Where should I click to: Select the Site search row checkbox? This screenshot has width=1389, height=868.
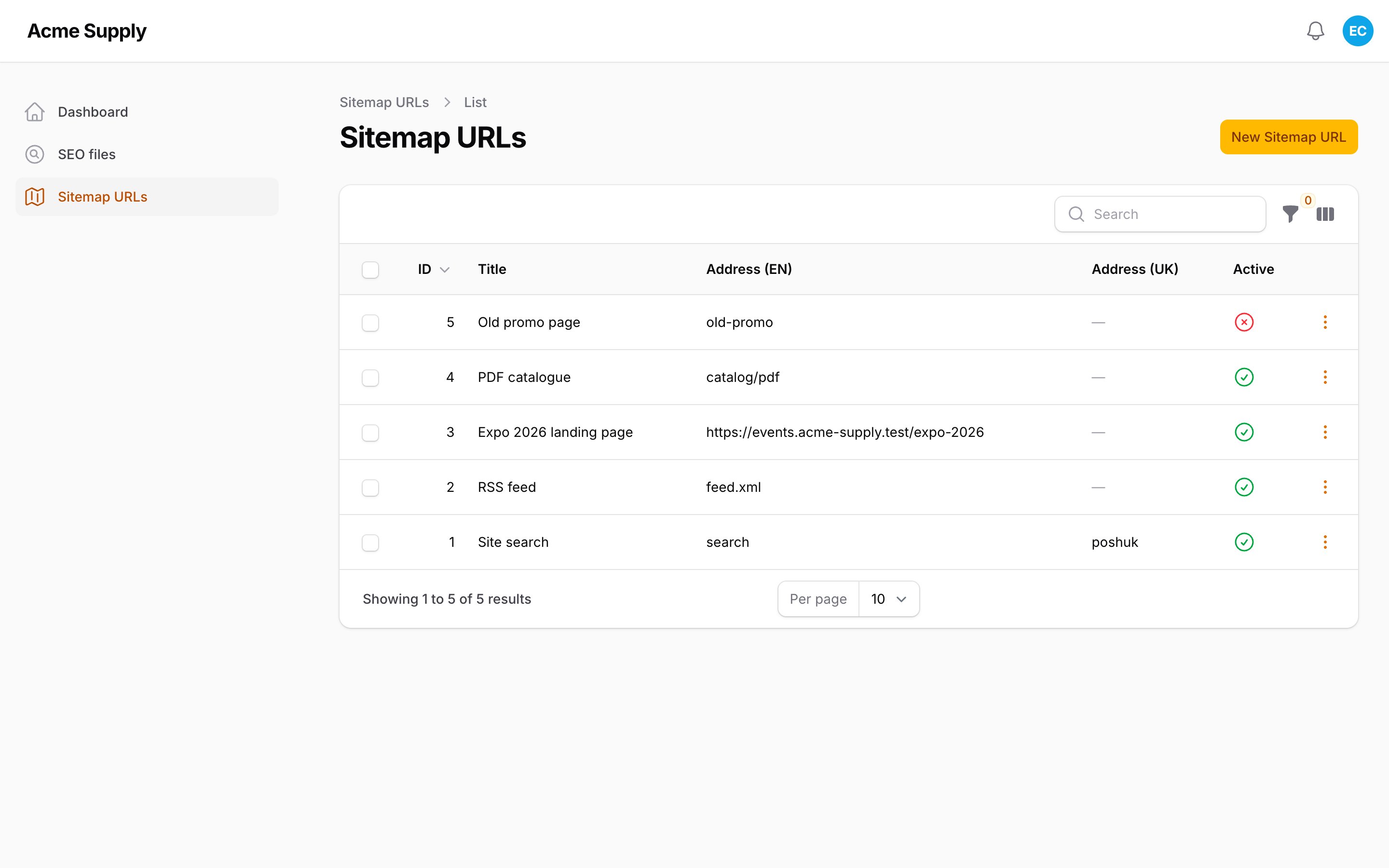370,542
